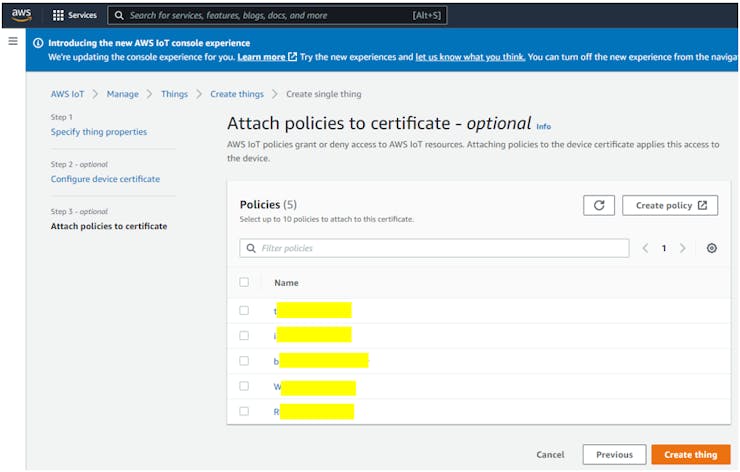Navigate to Manage breadcrumb
The width and height of the screenshot is (740, 472).
123,94
